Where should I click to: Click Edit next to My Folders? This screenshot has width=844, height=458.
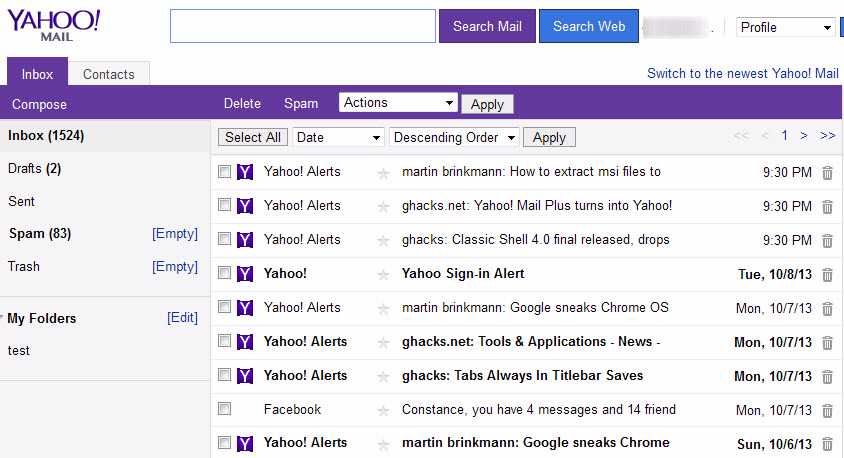tap(182, 318)
